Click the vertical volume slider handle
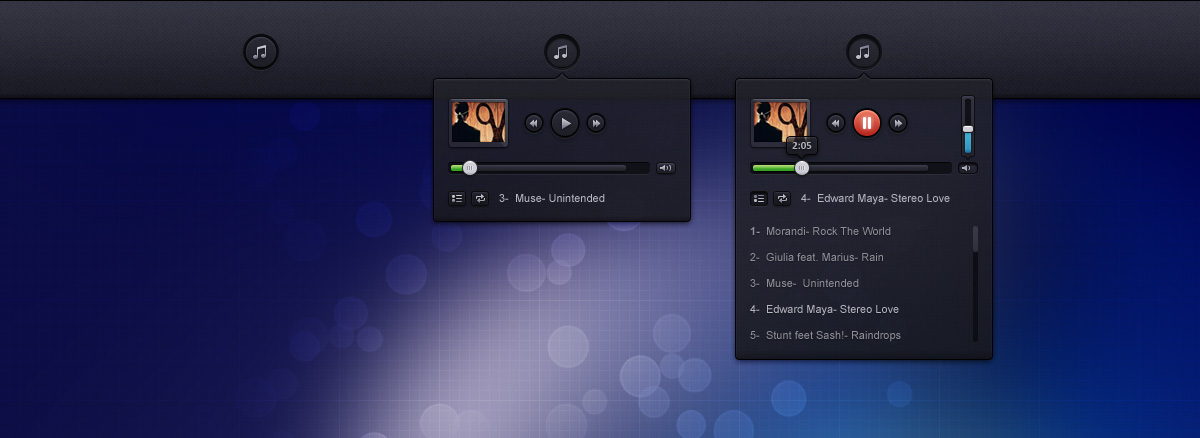 [x=968, y=129]
